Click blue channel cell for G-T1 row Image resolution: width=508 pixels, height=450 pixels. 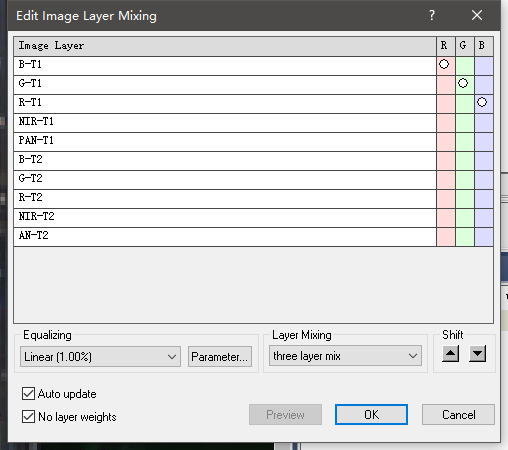click(484, 85)
